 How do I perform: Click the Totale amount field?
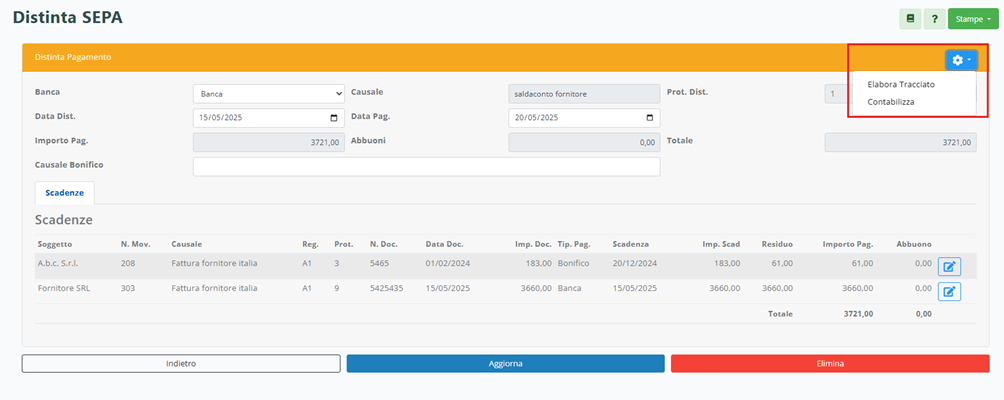click(x=900, y=143)
